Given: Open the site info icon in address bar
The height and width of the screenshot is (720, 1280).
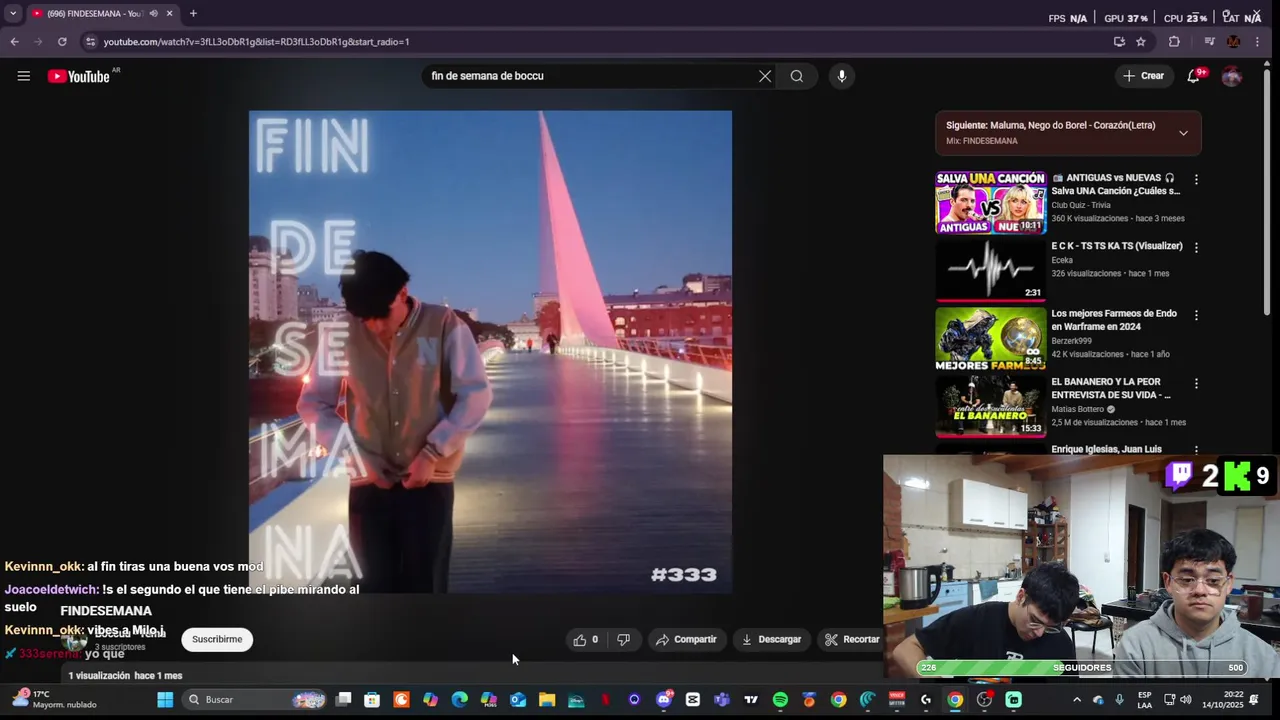Looking at the screenshot, I should (90, 42).
